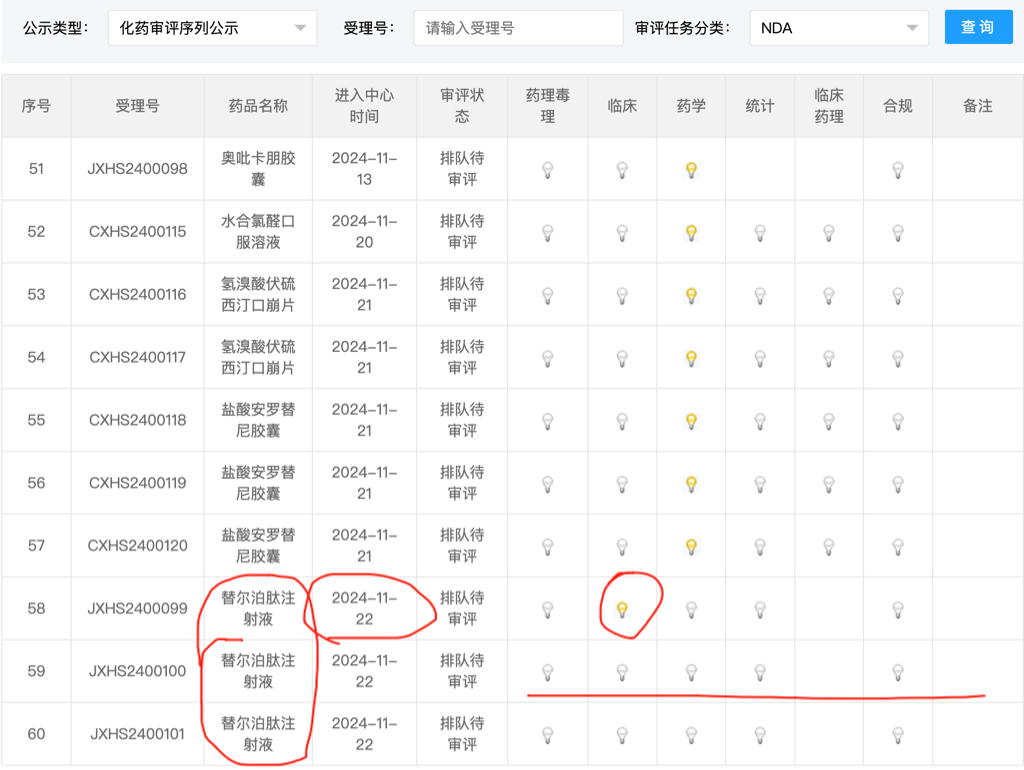
Task: Click acceptance number CXHS2400116
Action: click(x=137, y=295)
